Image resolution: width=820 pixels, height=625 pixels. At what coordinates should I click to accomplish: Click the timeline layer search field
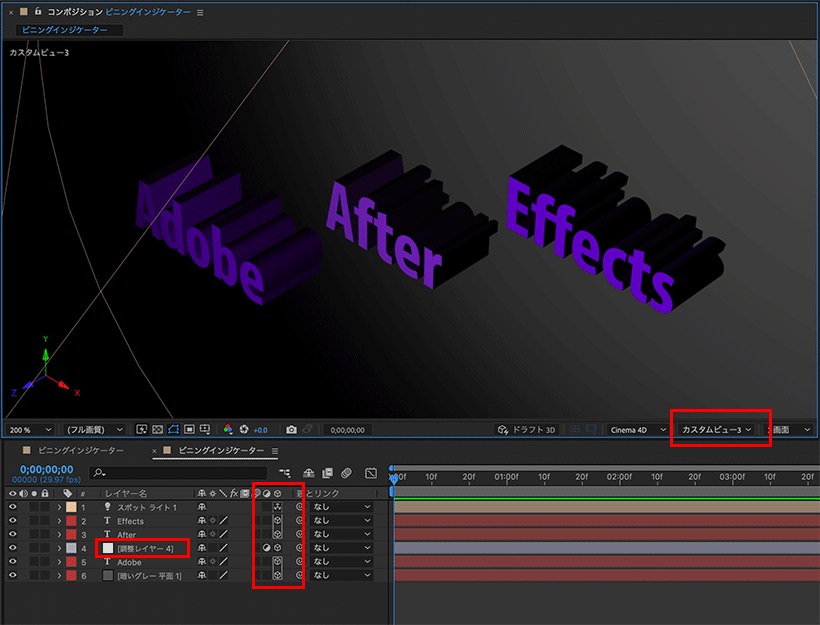point(178,473)
